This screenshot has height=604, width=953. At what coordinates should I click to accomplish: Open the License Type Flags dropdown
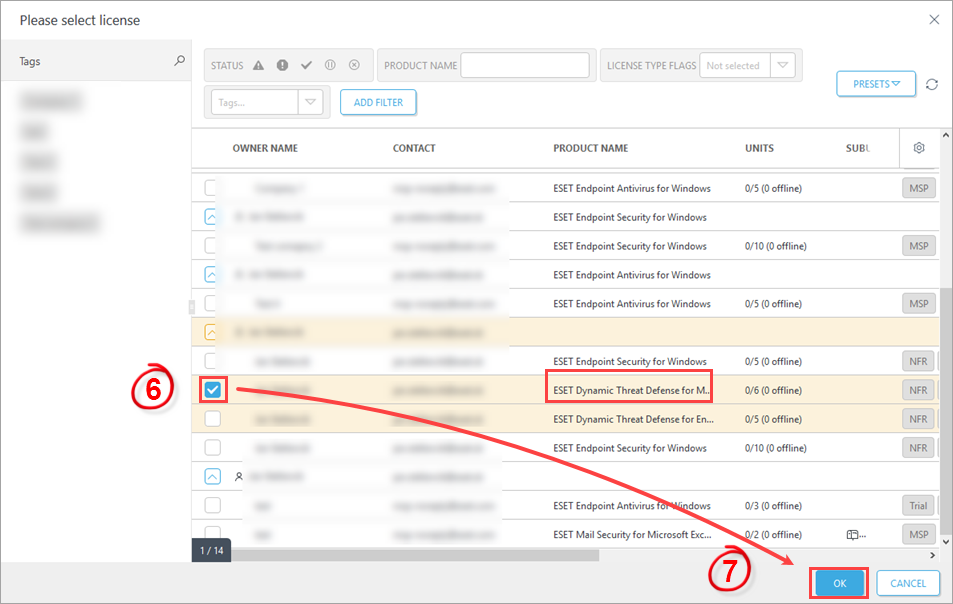click(x=783, y=65)
